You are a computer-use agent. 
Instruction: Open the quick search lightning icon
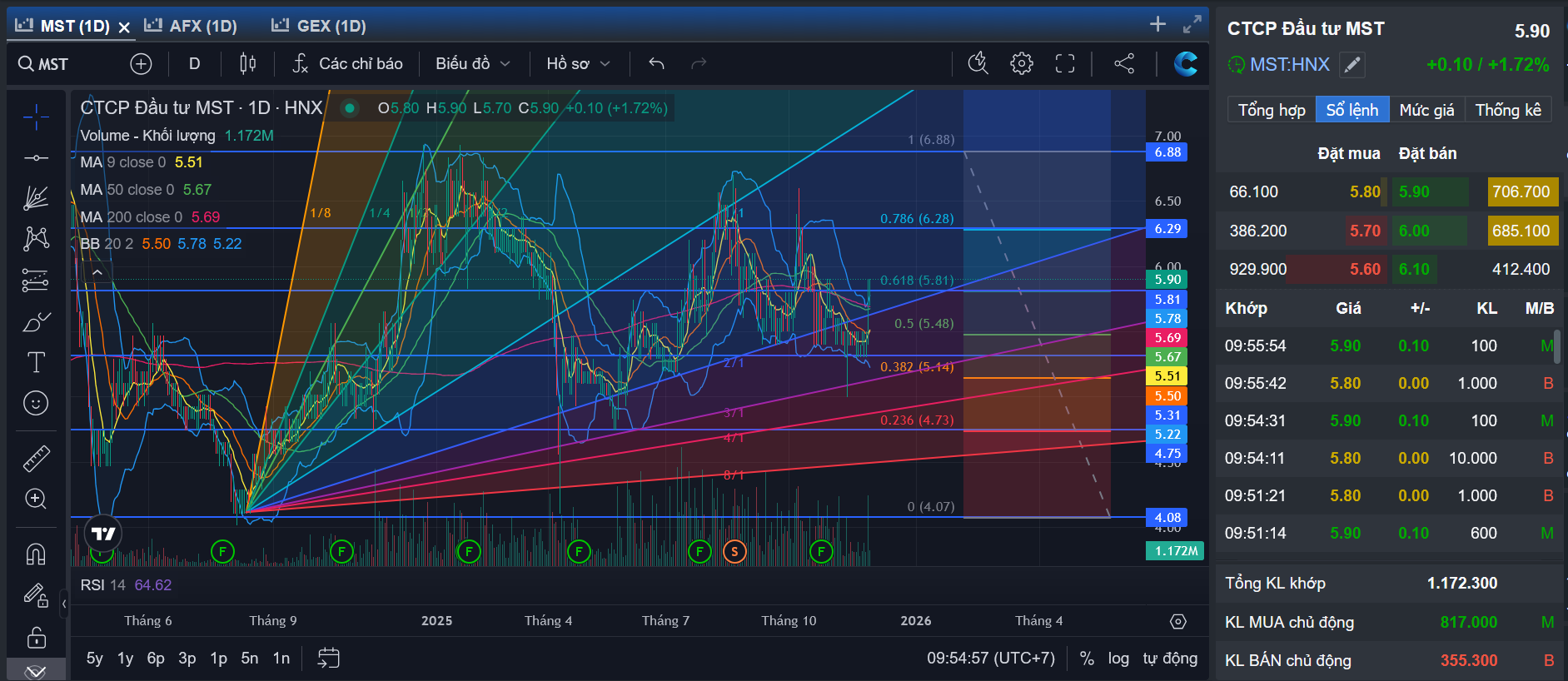coord(978,63)
